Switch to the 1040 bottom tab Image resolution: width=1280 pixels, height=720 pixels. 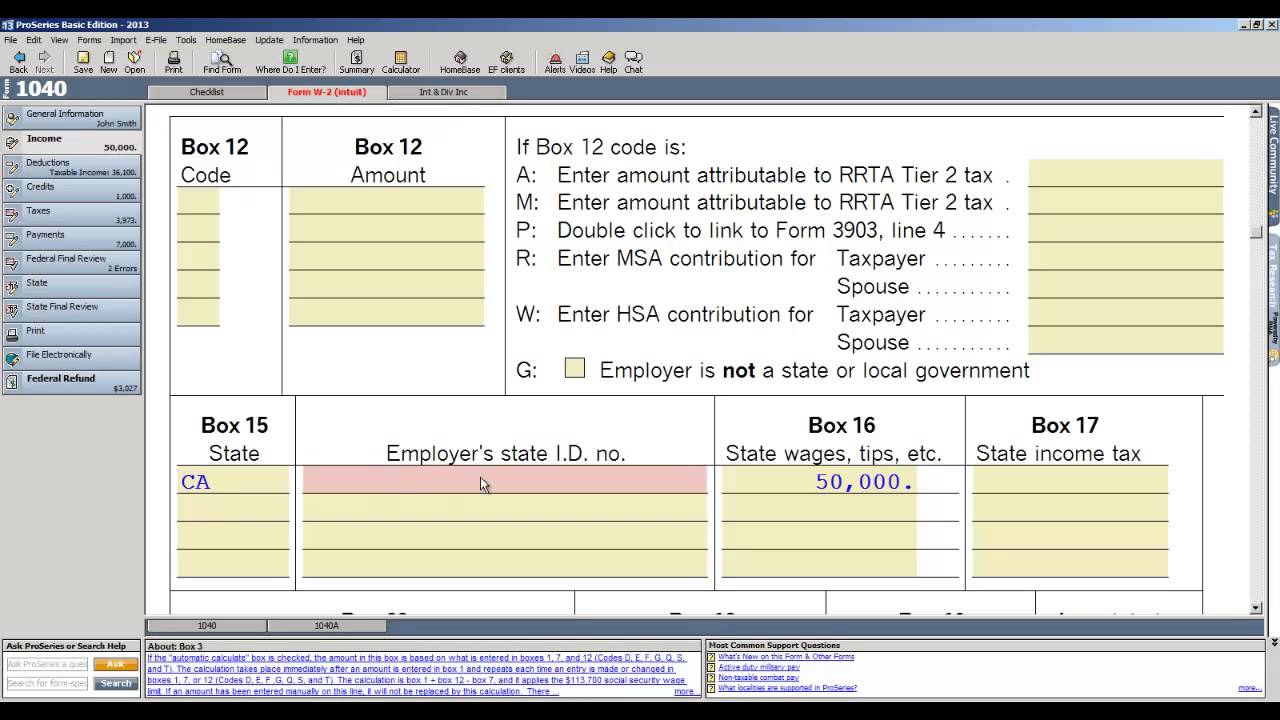207,626
